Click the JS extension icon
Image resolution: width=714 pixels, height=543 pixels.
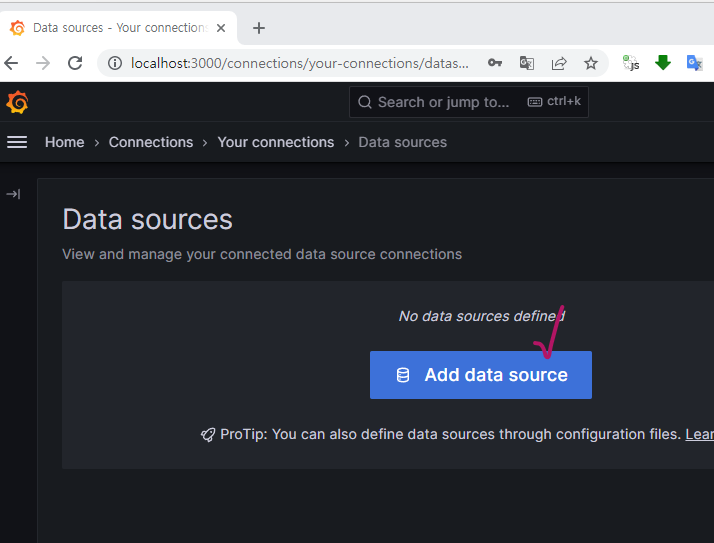pyautogui.click(x=631, y=63)
